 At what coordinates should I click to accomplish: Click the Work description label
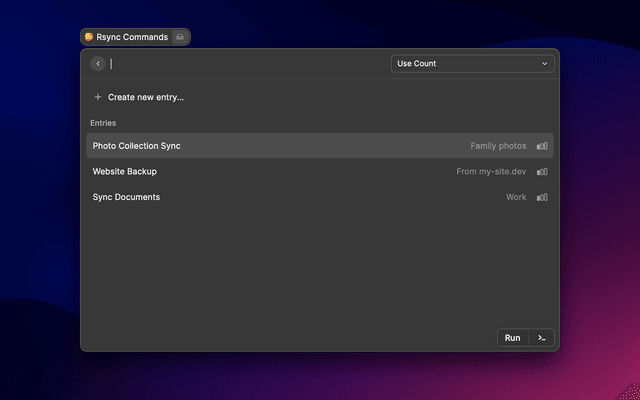(516, 197)
